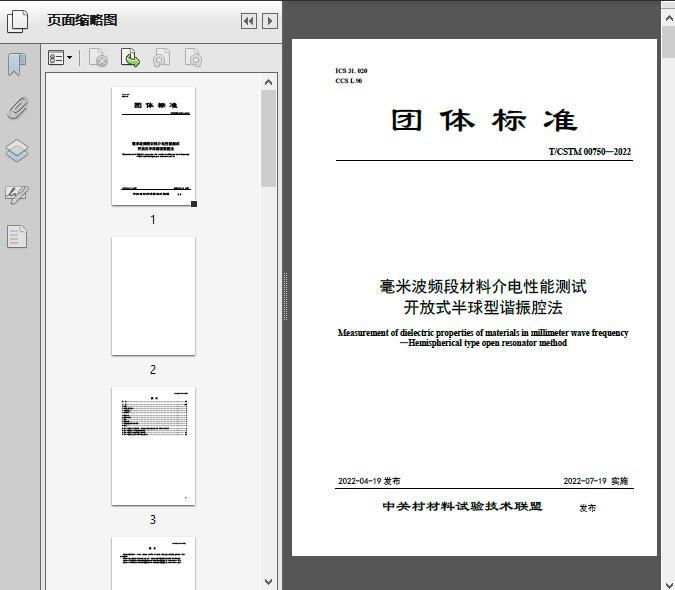
Task: Click standard number T/CSTM 00750—2022
Action: click(590, 151)
